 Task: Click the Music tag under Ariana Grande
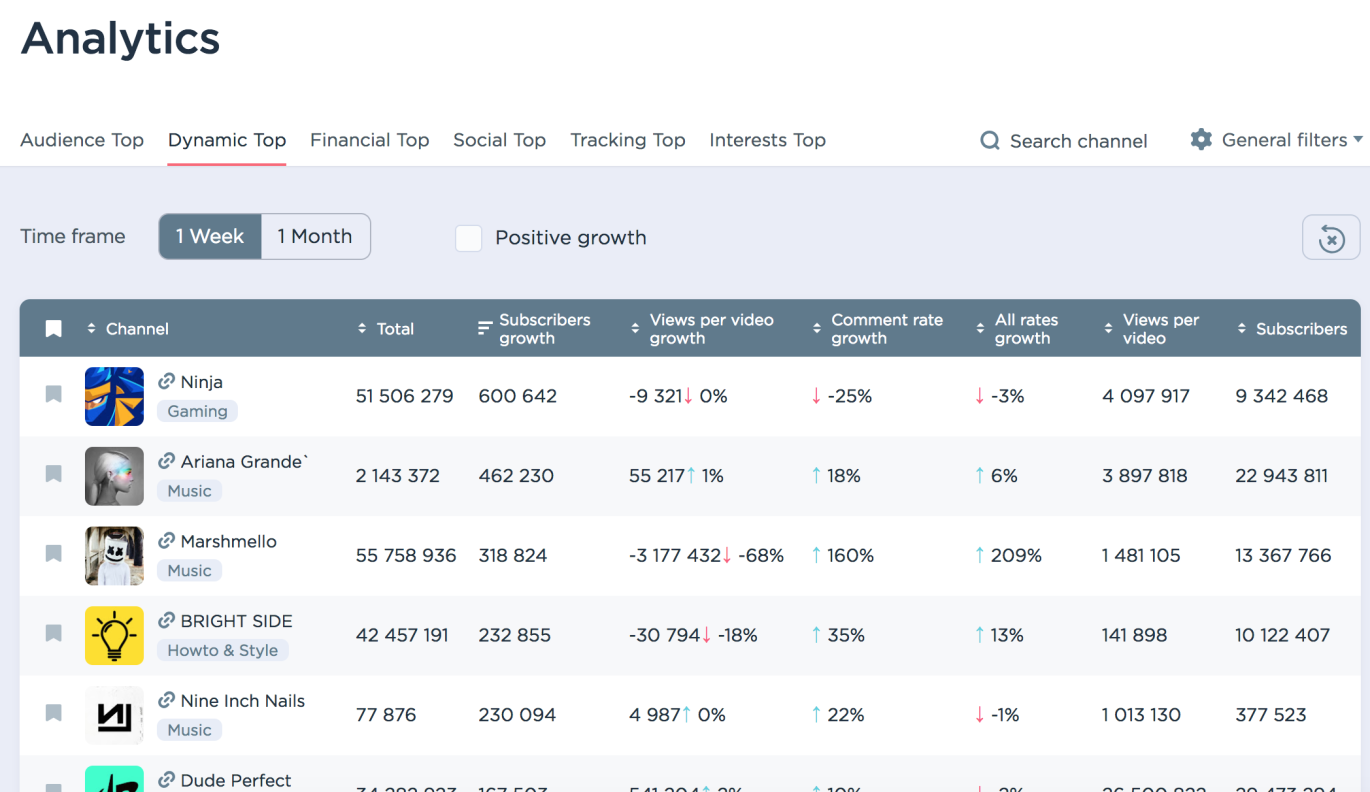(190, 491)
